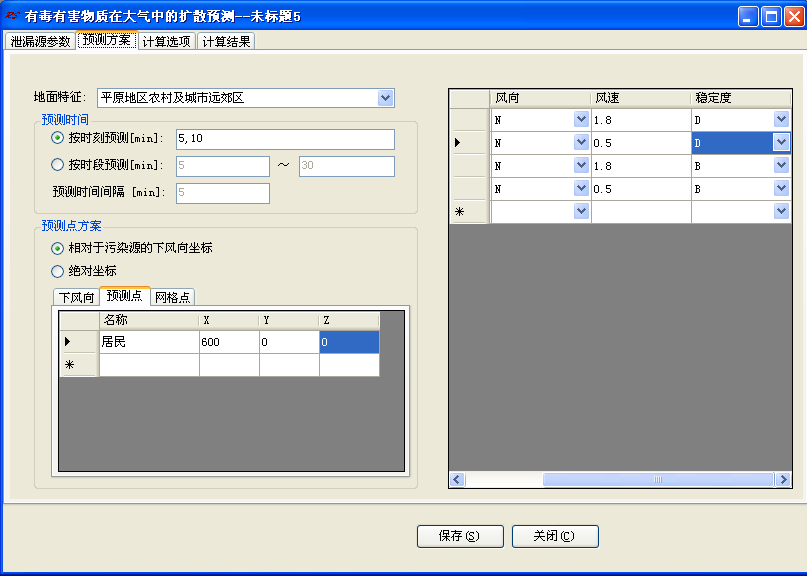This screenshot has height=576, width=807.
Task: Maximize the dialog window
Action: pos(771,16)
